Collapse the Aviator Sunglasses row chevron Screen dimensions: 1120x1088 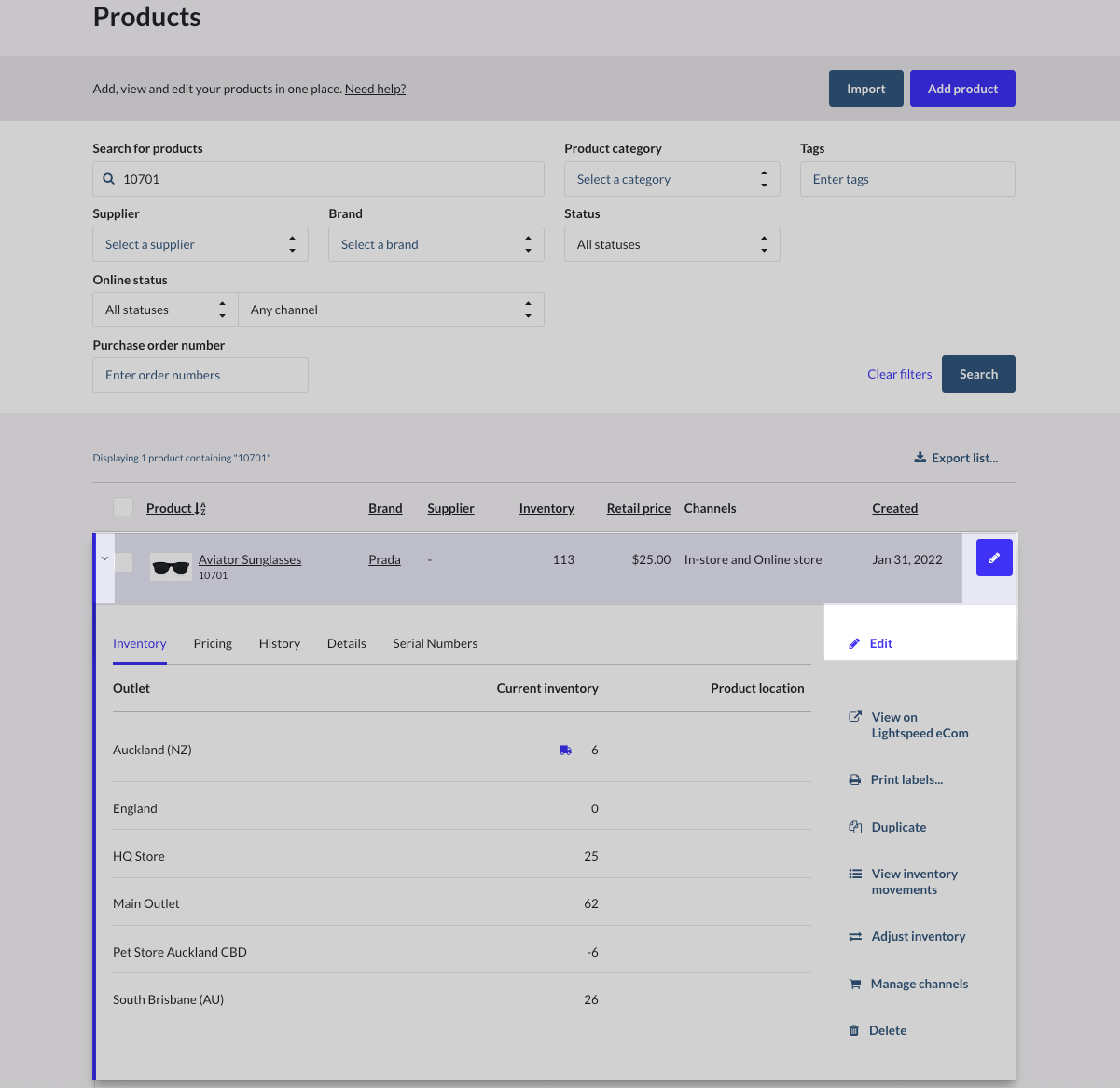pyautogui.click(x=104, y=559)
